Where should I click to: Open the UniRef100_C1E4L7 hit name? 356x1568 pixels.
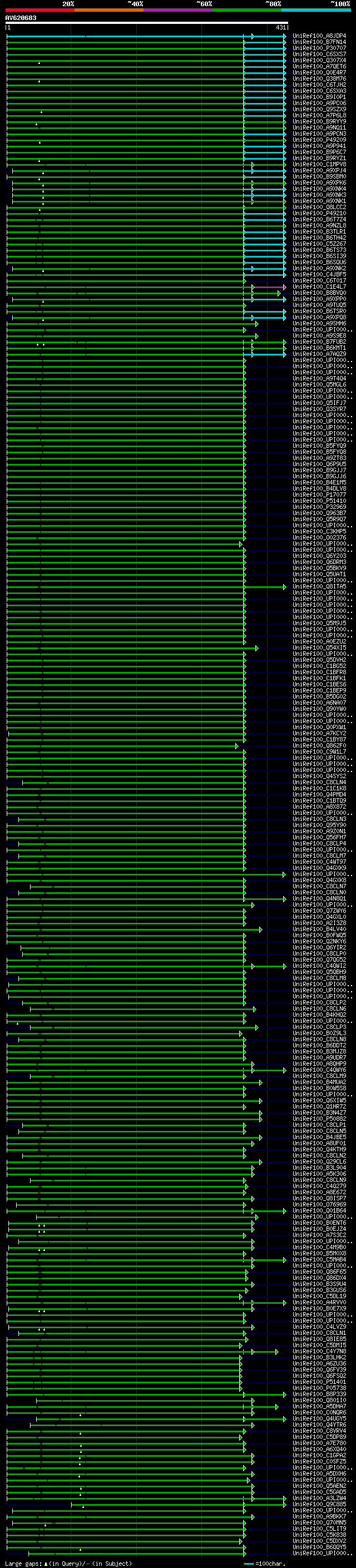click(x=319, y=286)
